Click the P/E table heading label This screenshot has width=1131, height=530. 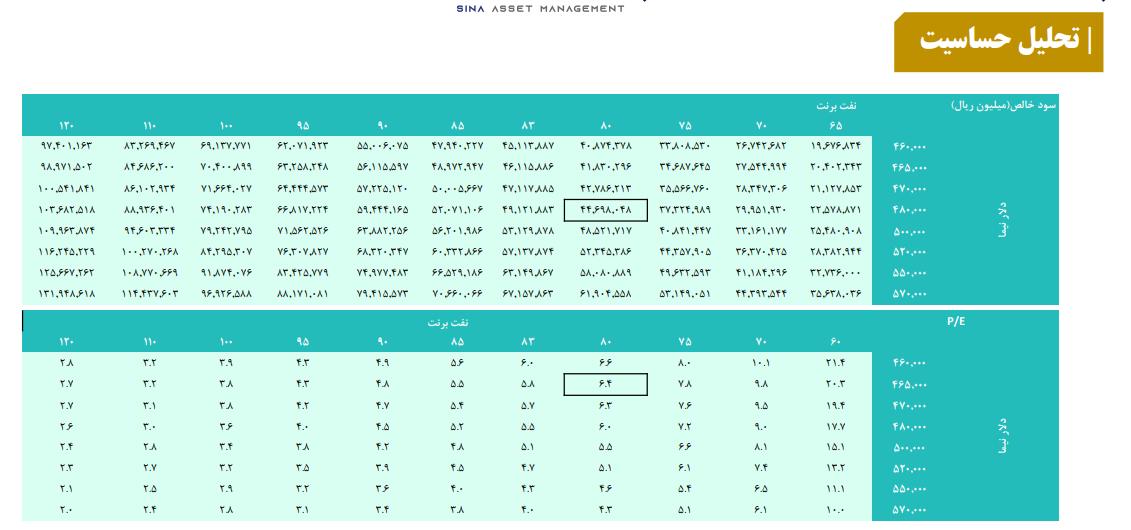(957, 322)
